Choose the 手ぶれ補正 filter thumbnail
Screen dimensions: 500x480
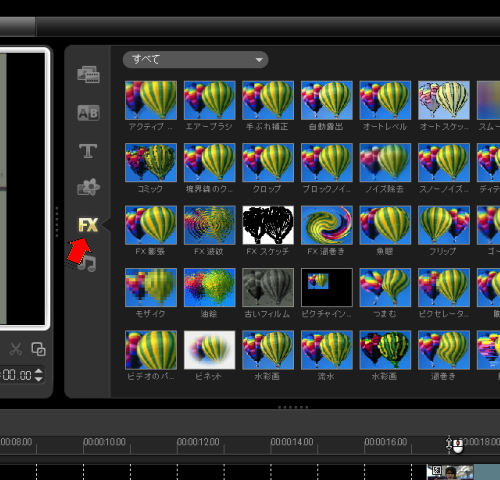(x=268, y=100)
